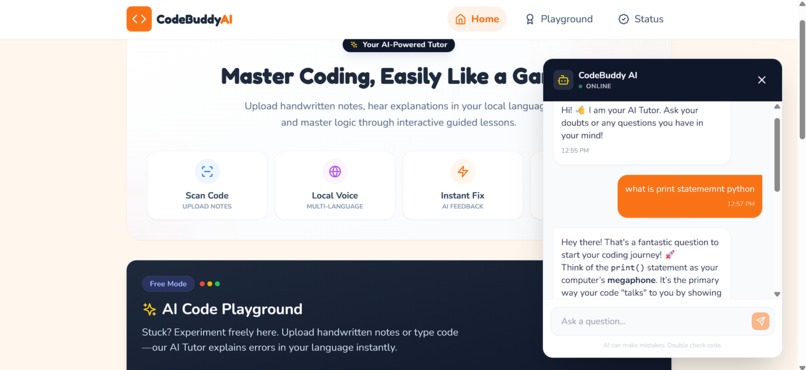Click the chat scrollbar down arrow
Image resolution: width=806 pixels, height=370 pixels.
point(777,294)
